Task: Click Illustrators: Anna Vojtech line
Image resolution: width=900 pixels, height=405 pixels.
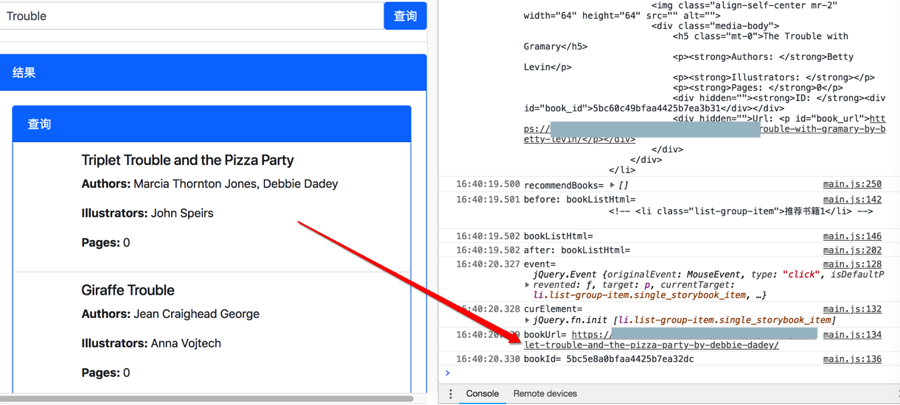Action: [x=151, y=344]
